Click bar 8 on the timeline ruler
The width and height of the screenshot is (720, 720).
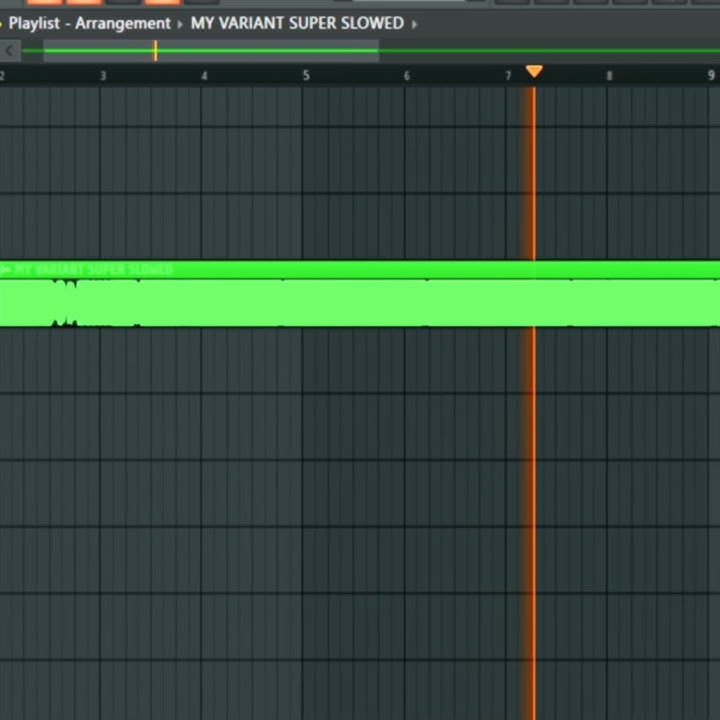[609, 76]
